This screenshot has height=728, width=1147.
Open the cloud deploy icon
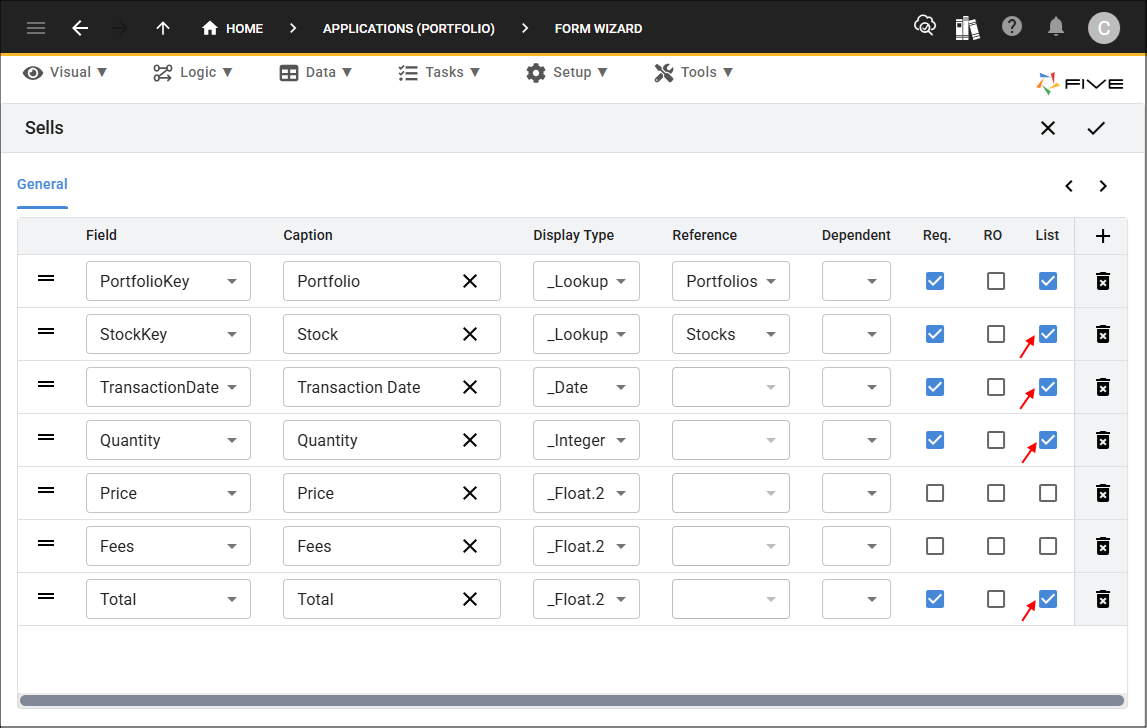coord(925,27)
